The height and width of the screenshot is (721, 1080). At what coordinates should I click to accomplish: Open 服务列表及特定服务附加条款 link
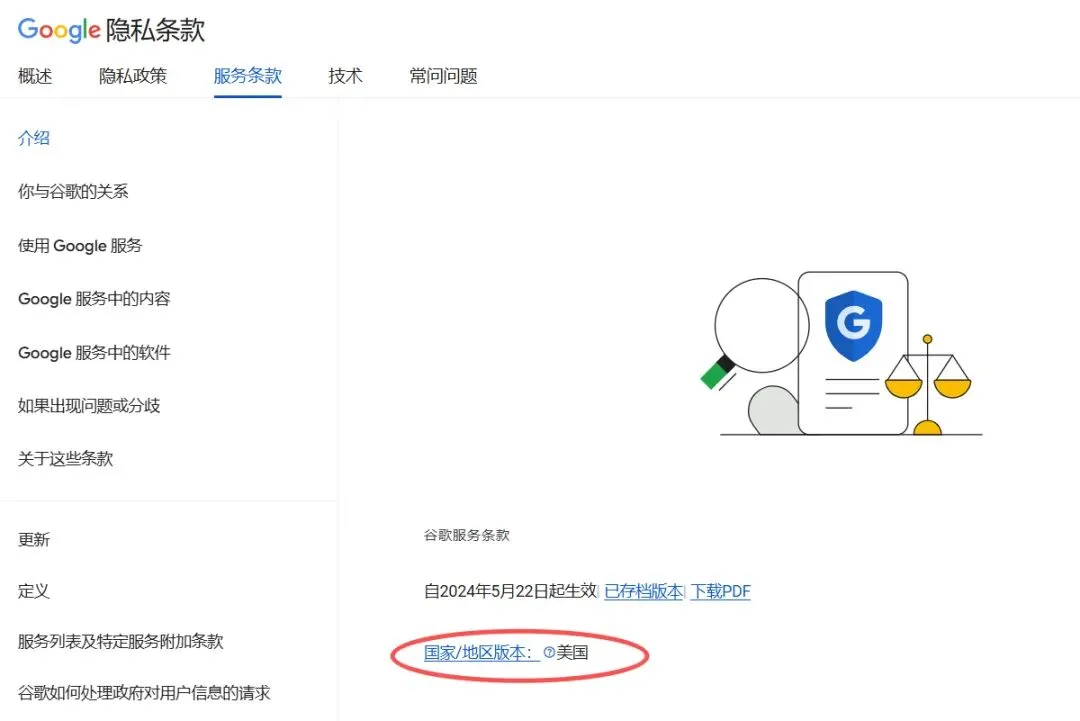pos(121,641)
